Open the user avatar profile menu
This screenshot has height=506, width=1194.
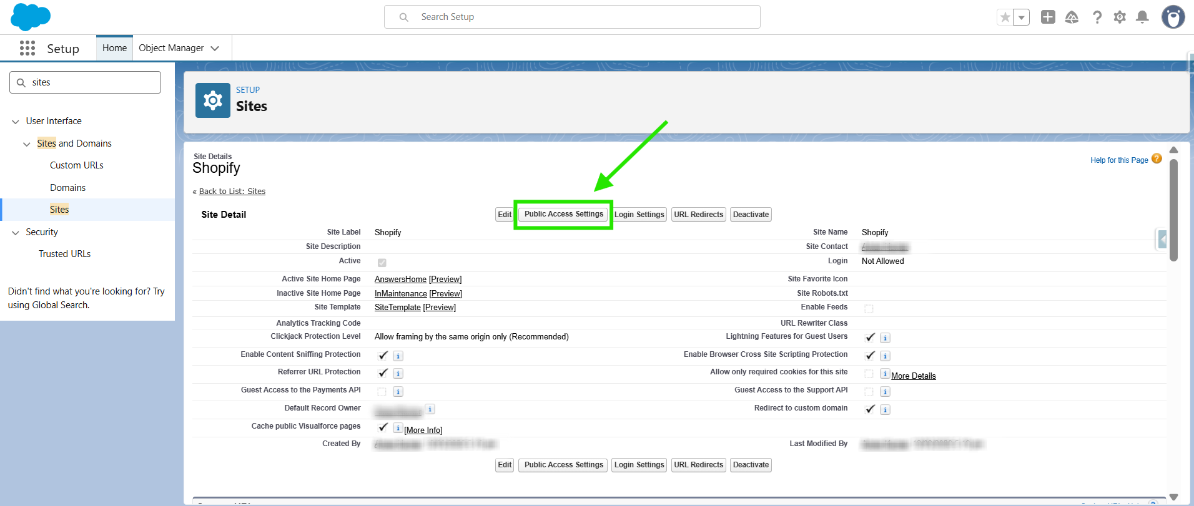[1173, 17]
